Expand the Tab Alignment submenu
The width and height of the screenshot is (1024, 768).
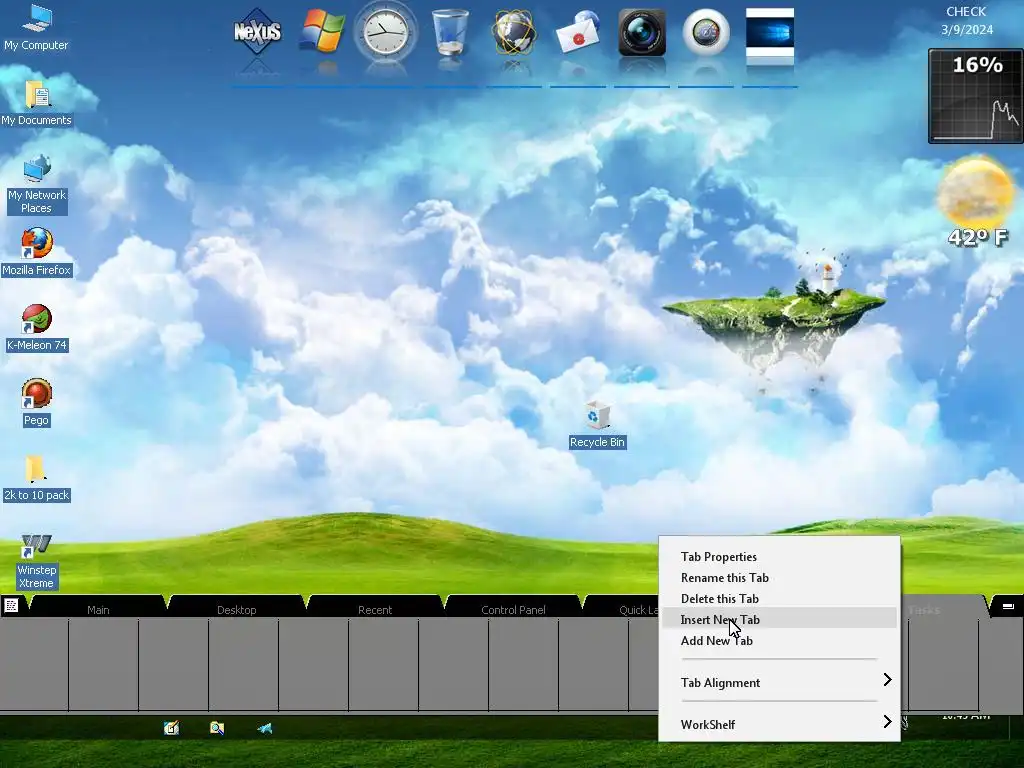[x=779, y=682]
